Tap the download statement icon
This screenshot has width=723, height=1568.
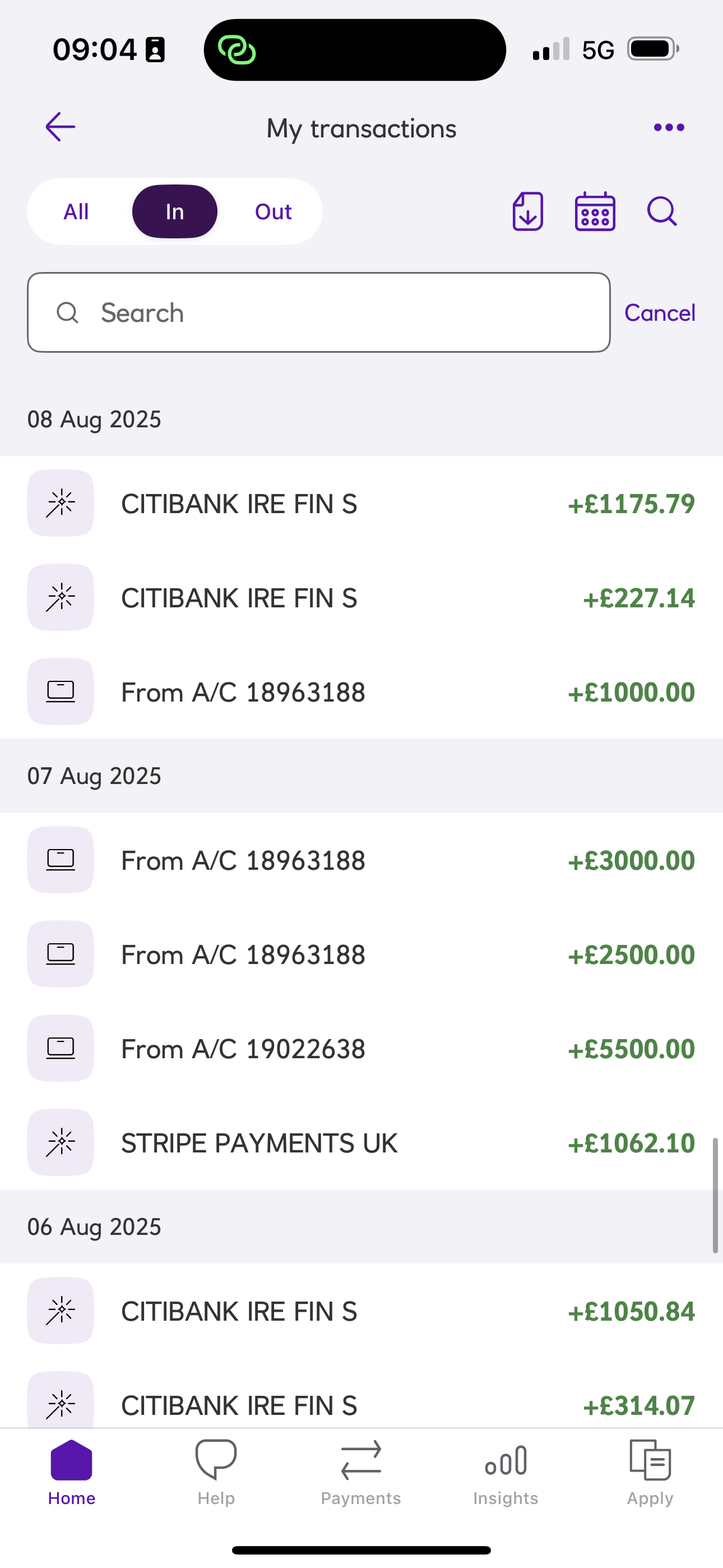click(x=527, y=212)
